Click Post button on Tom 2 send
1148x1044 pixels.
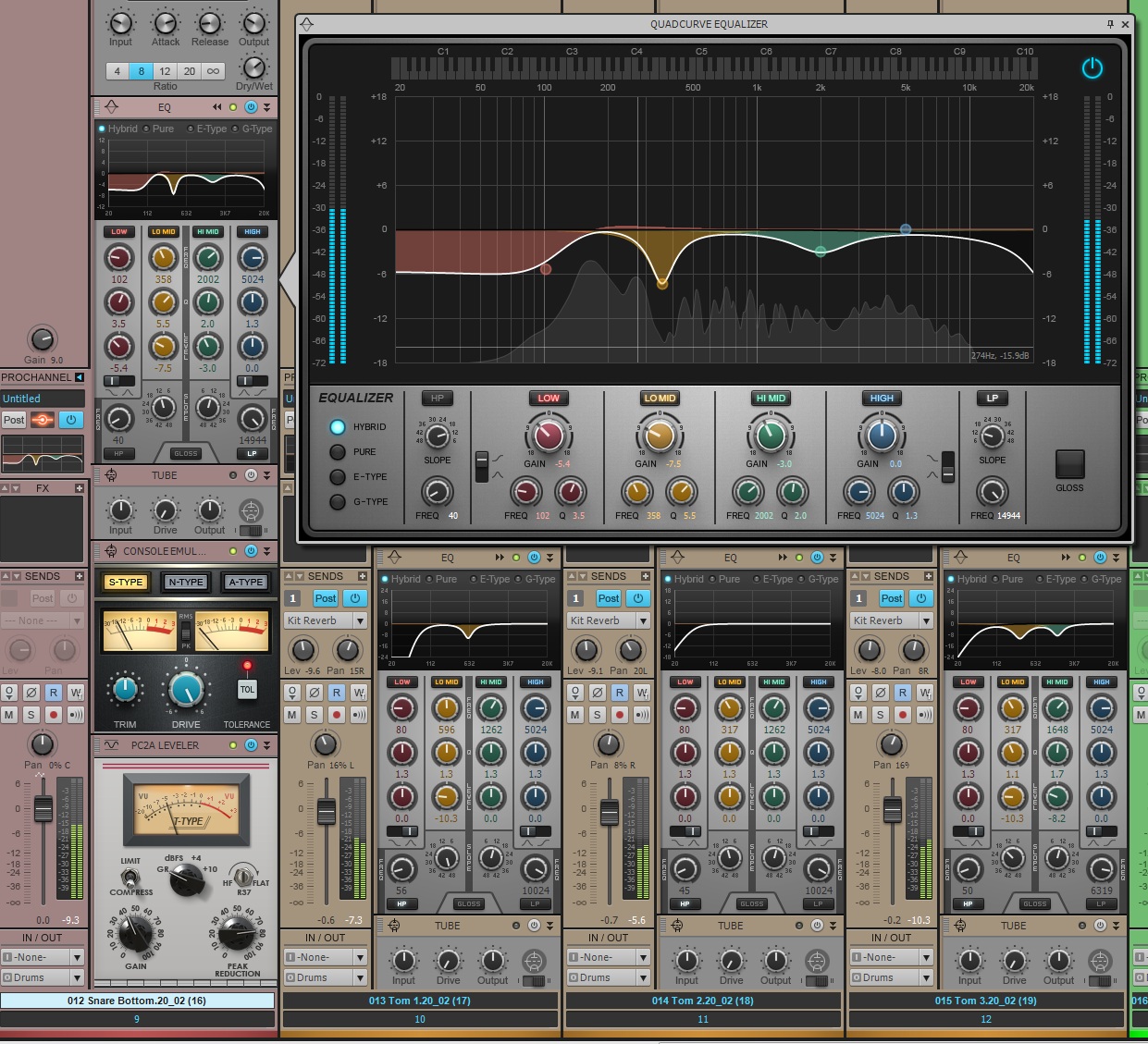click(609, 598)
